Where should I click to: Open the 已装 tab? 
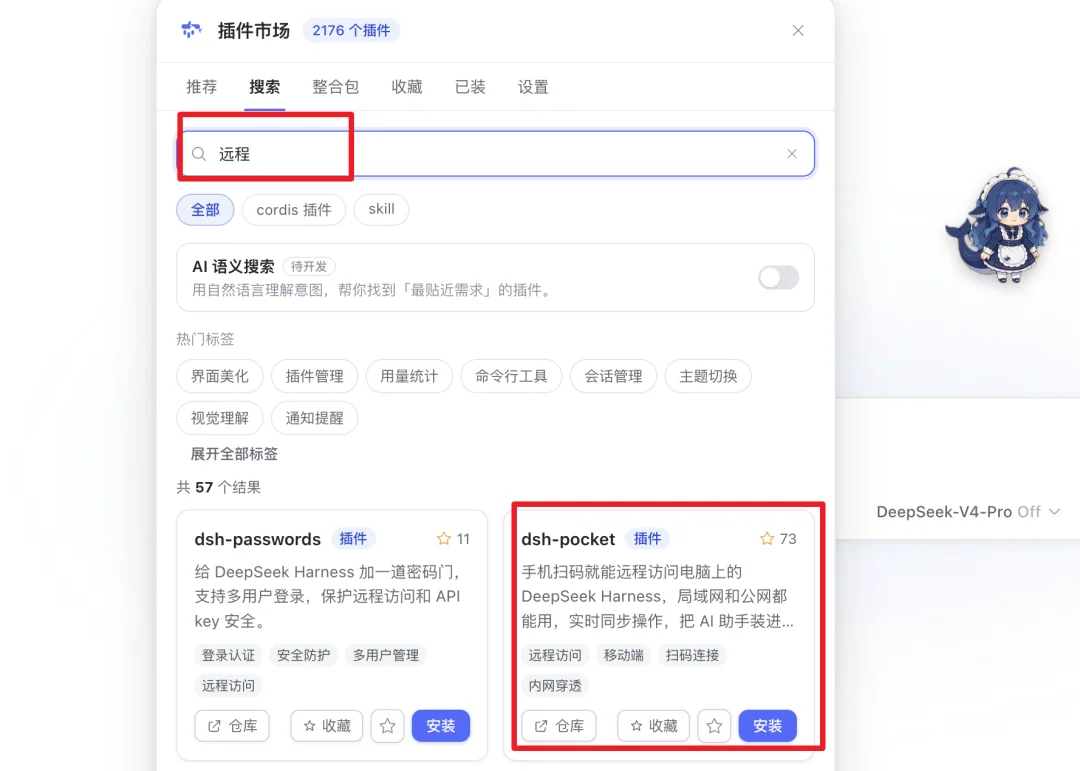470,87
